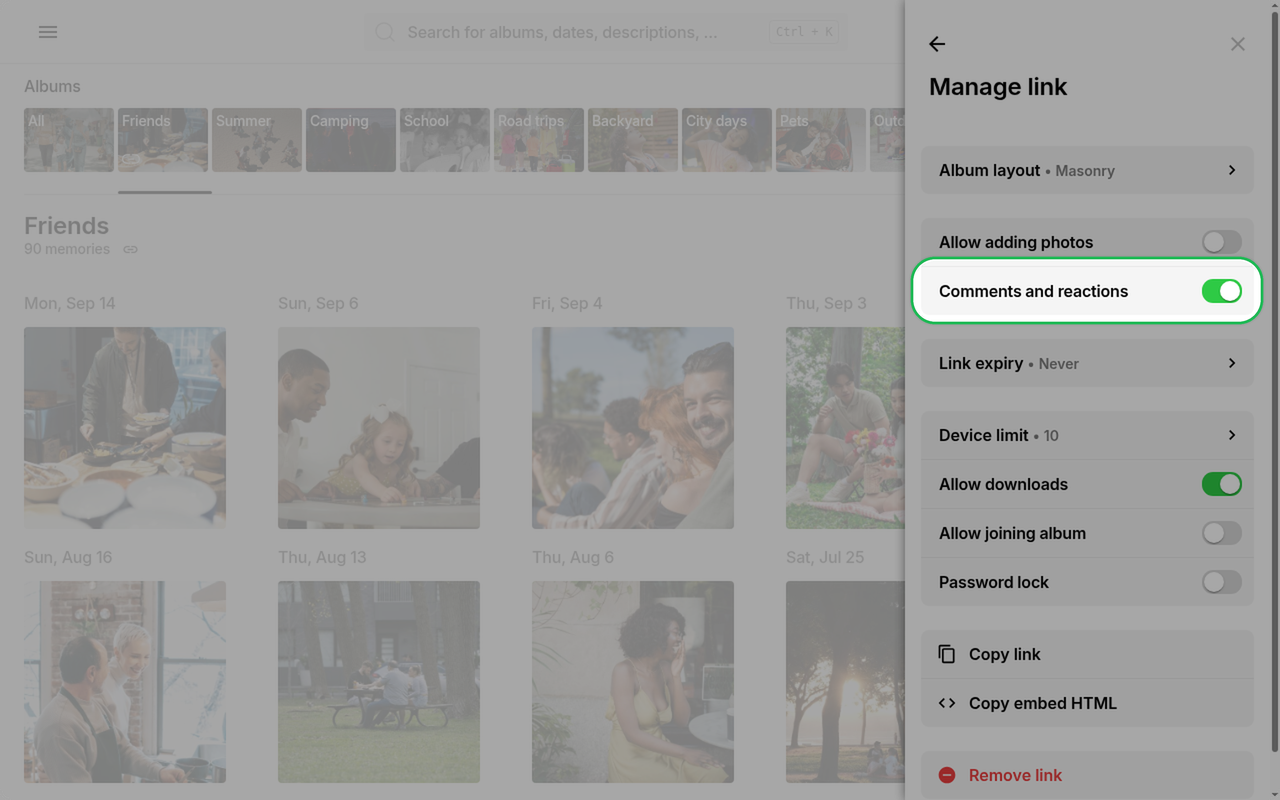Open the Summer album
1280x800 pixels.
tap(257, 140)
